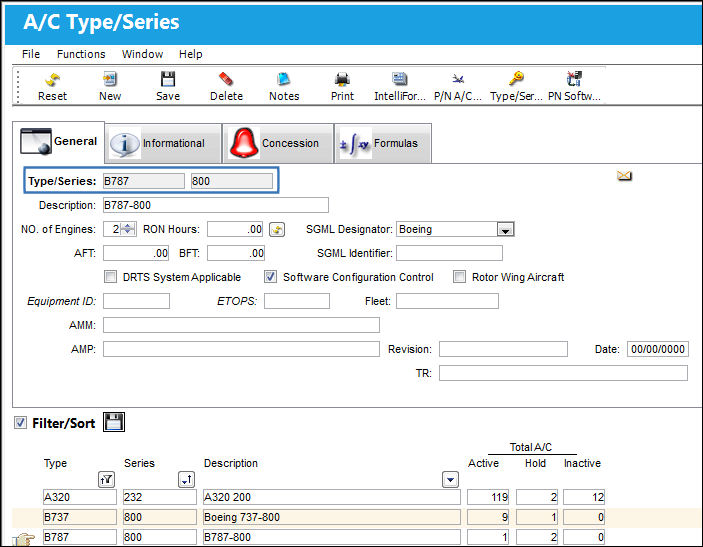This screenshot has height=547, width=703.
Task: Click the Inactive count 12 cell
Action: pos(584,497)
